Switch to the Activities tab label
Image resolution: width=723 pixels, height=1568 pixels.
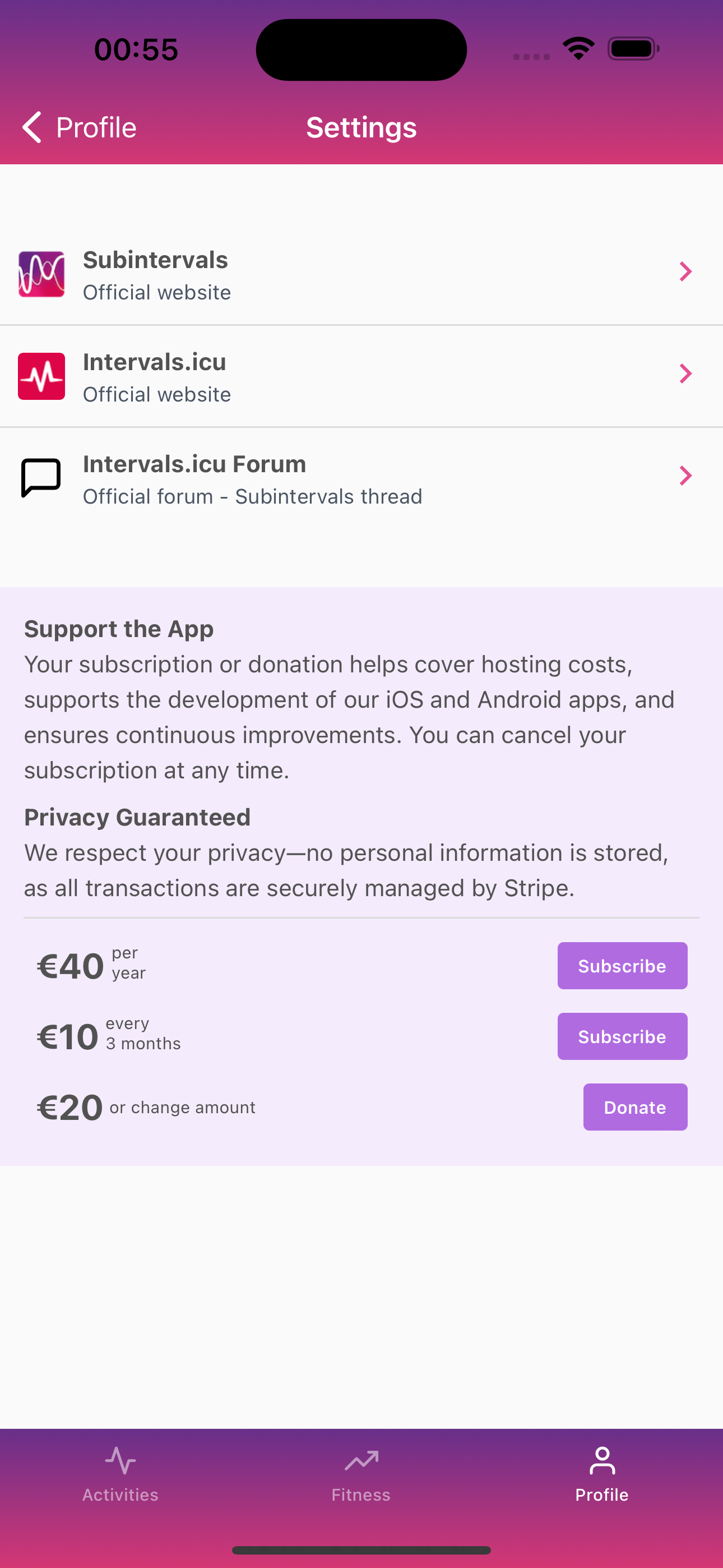pos(121,1495)
